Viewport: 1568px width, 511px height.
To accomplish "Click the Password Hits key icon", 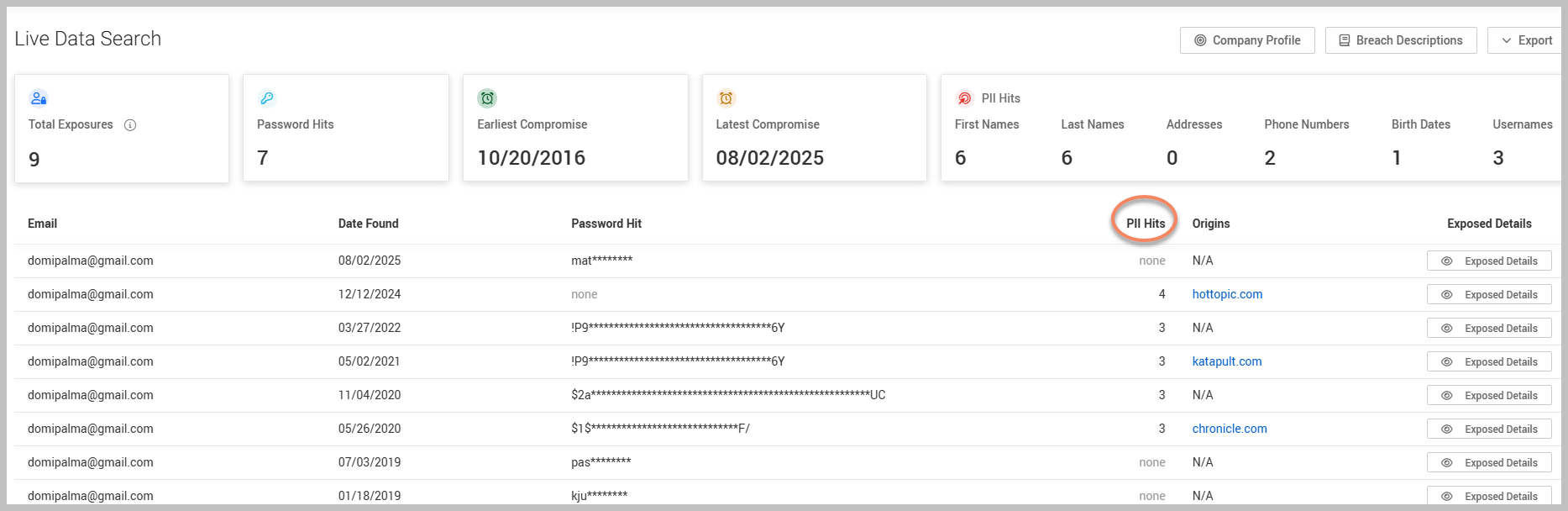I will point(267,98).
